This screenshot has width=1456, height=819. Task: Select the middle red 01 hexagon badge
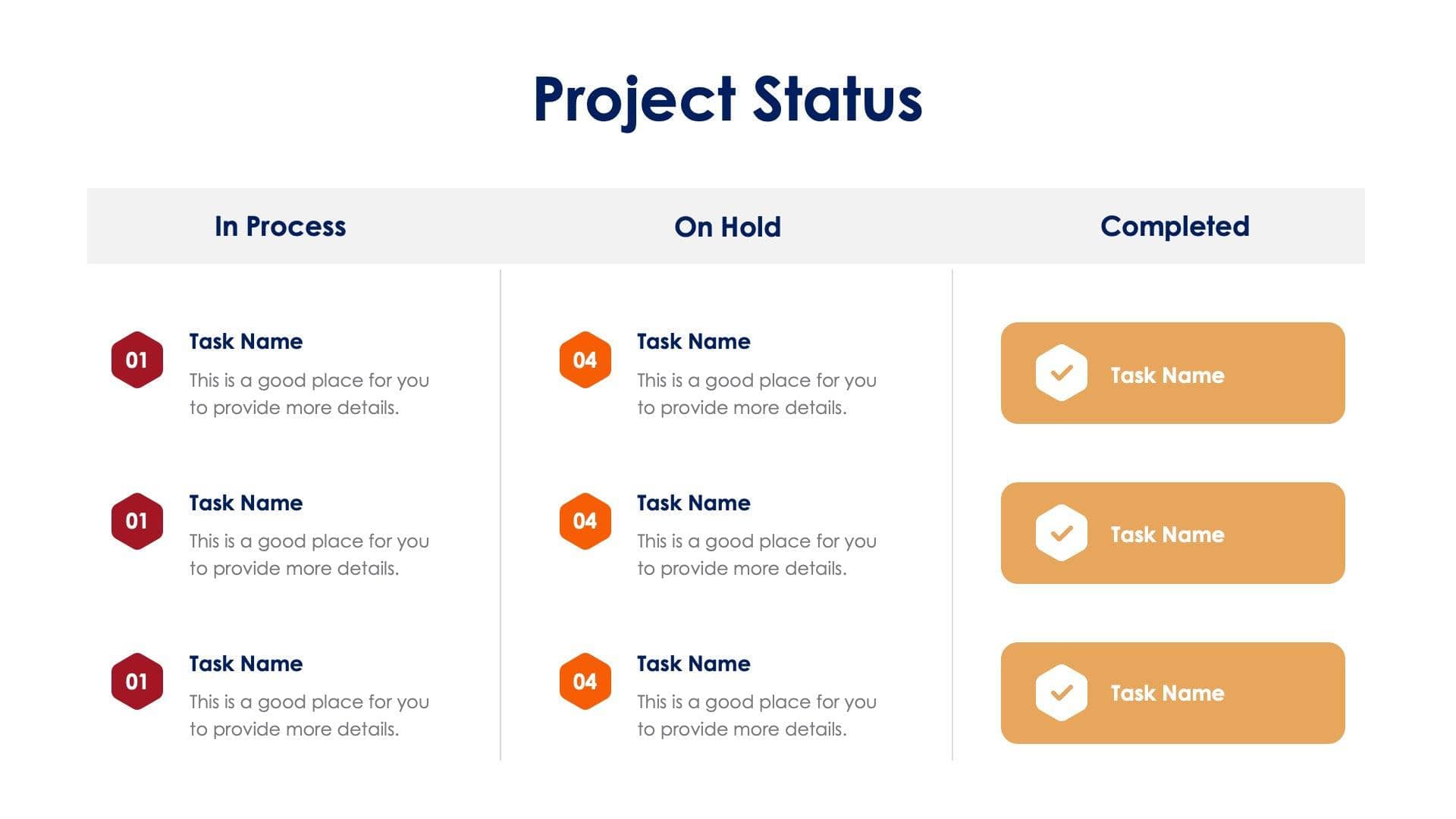137,521
